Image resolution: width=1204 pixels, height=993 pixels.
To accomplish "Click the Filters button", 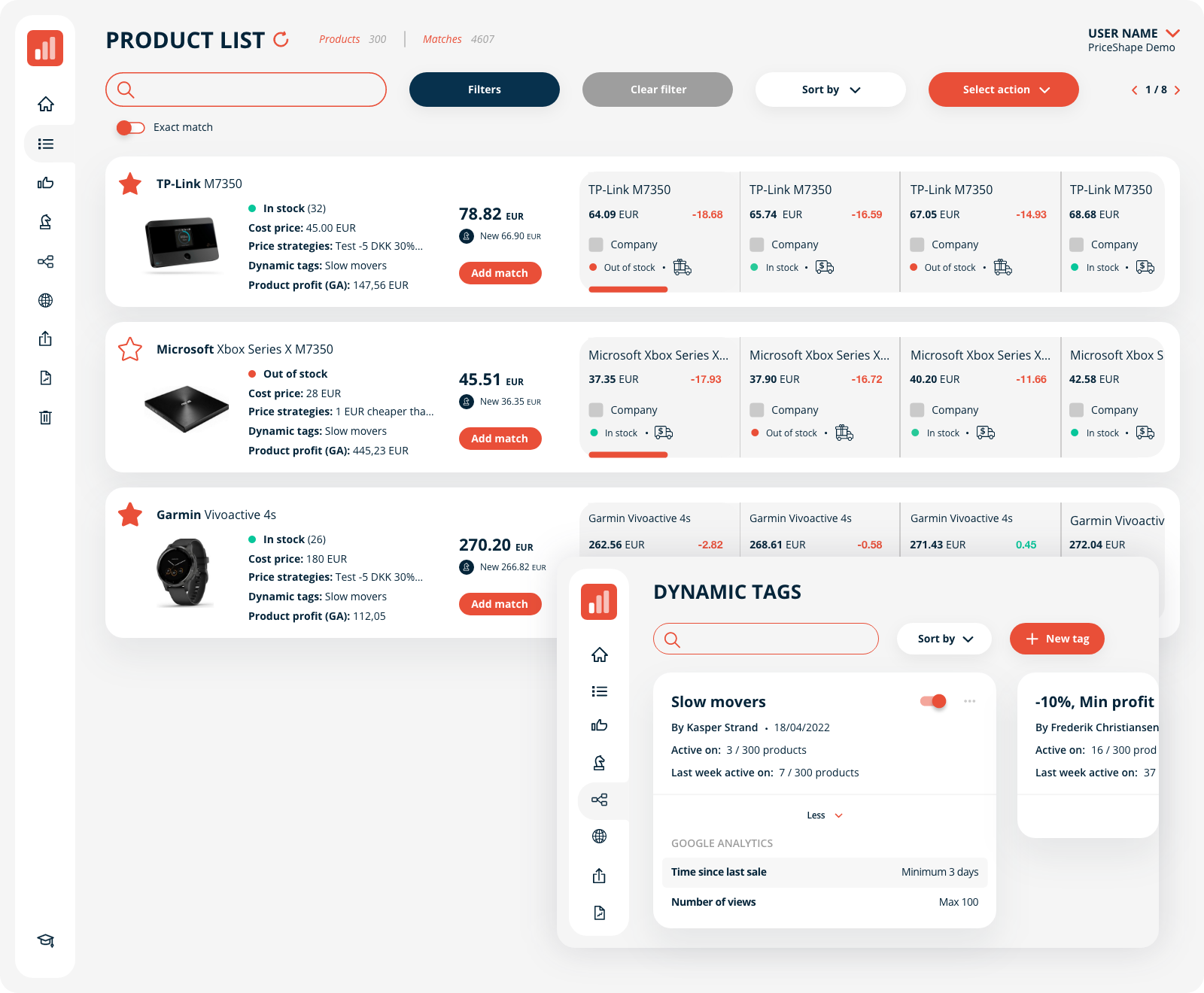I will click(x=485, y=90).
